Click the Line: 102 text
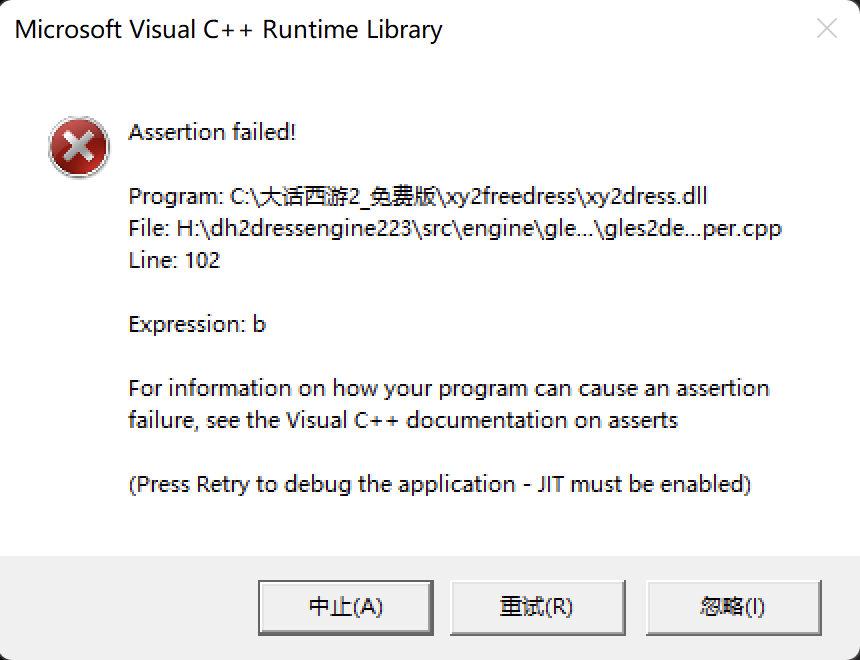Image resolution: width=860 pixels, height=660 pixels. pos(174,260)
